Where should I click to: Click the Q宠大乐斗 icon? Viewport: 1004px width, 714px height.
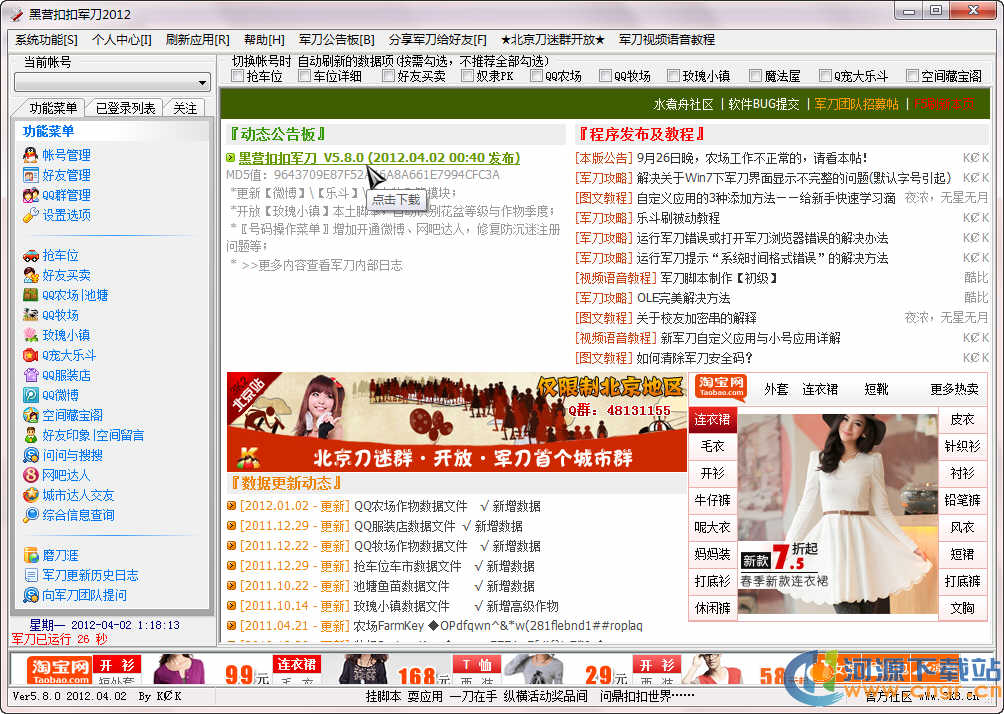pos(31,355)
